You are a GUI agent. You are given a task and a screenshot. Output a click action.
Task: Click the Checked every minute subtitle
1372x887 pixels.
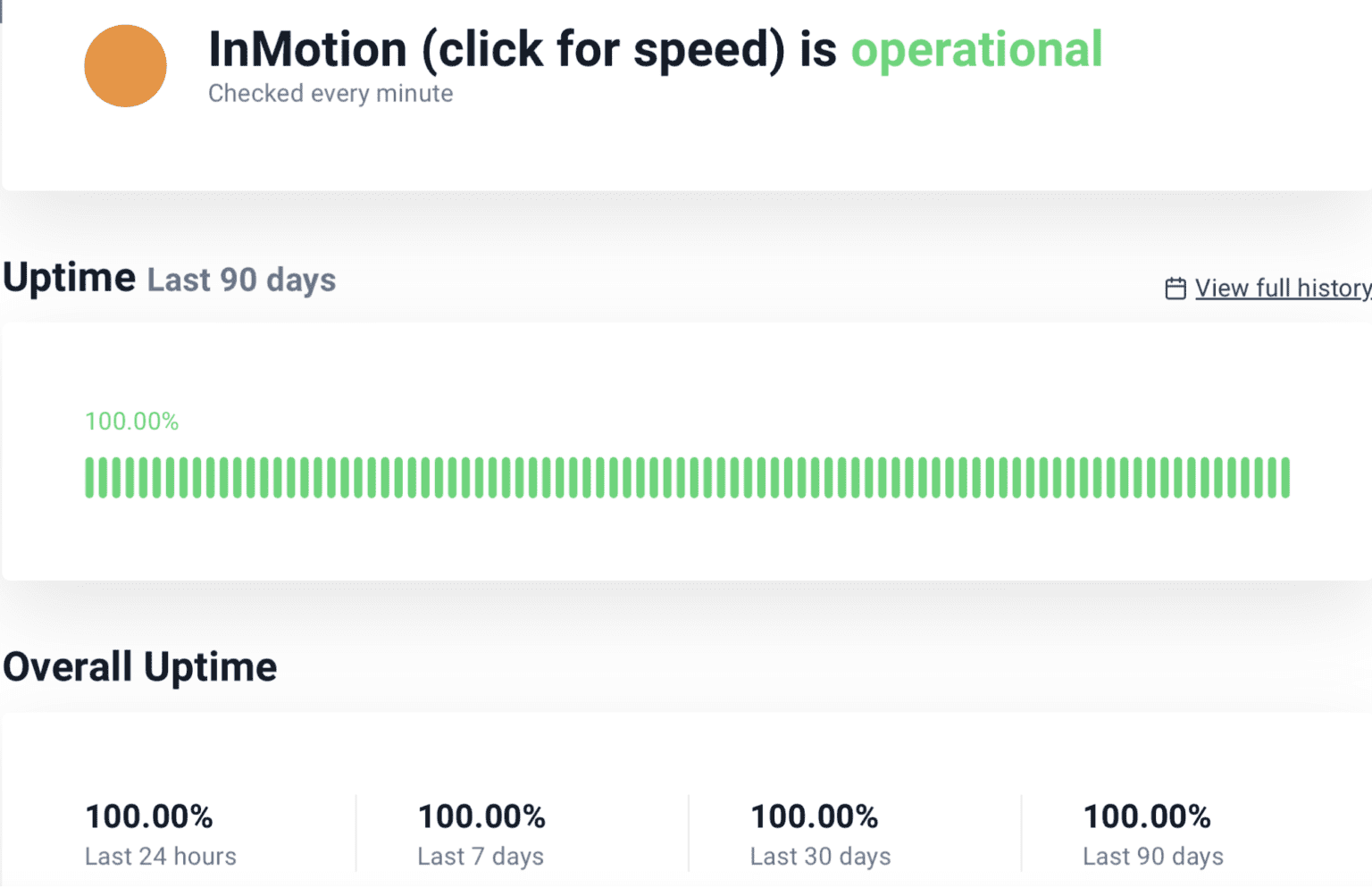(x=330, y=93)
